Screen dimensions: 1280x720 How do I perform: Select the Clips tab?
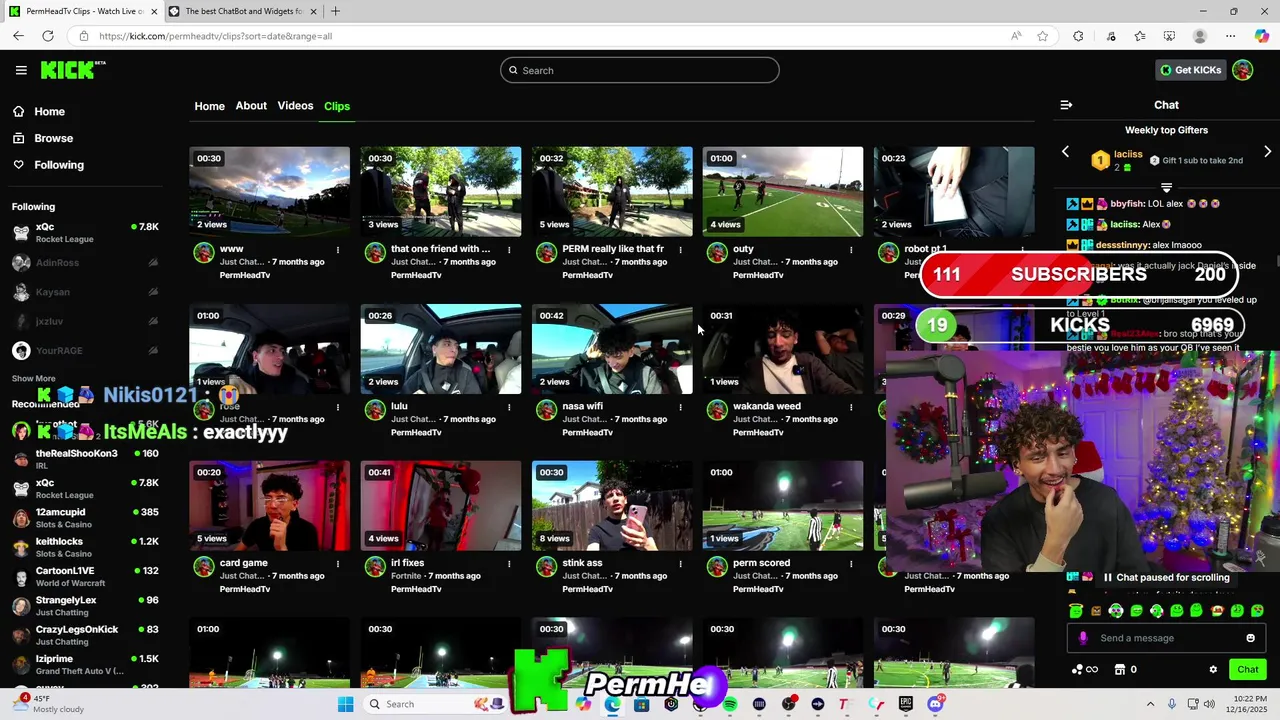coord(337,106)
